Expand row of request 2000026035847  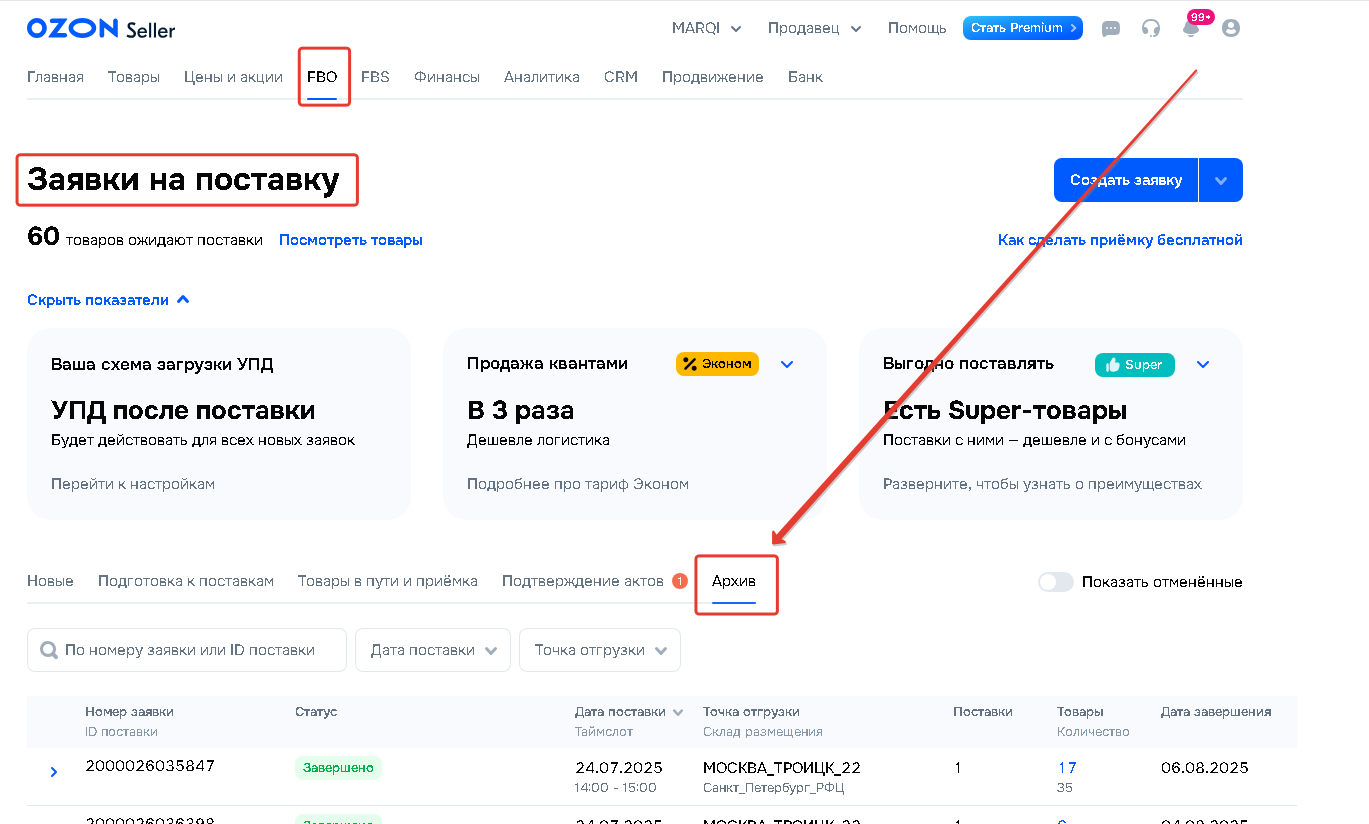(54, 772)
